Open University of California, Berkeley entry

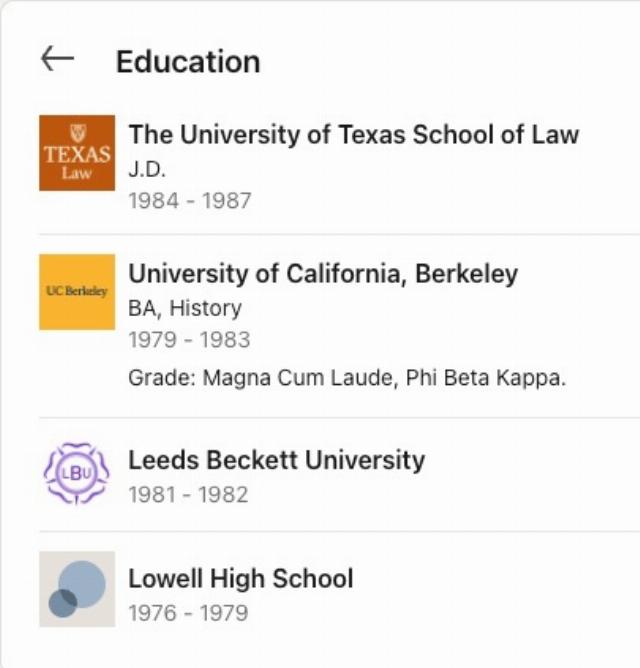(x=323, y=274)
